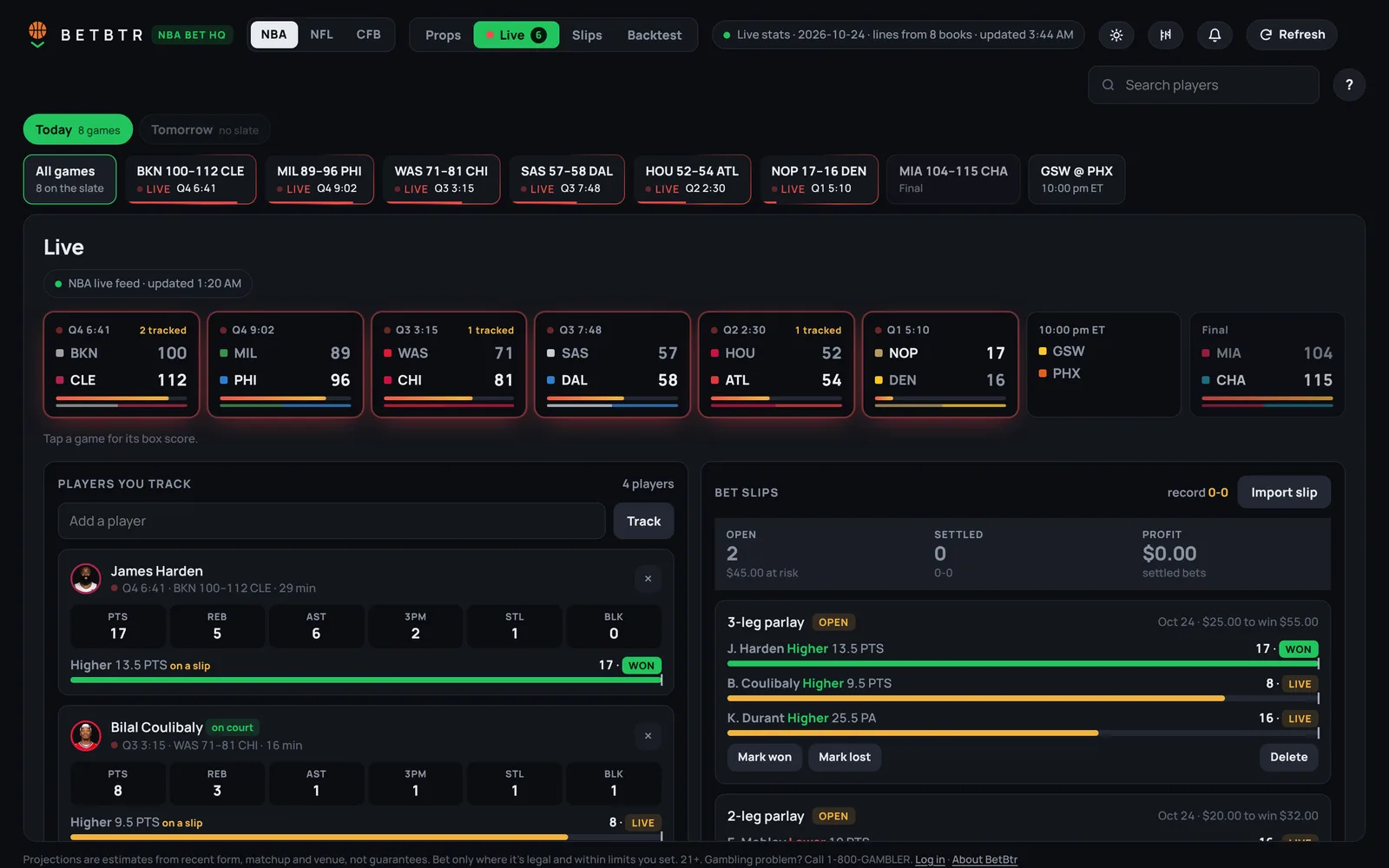Open the Props tab
Image resolution: width=1389 pixels, height=868 pixels.
pyautogui.click(x=443, y=35)
